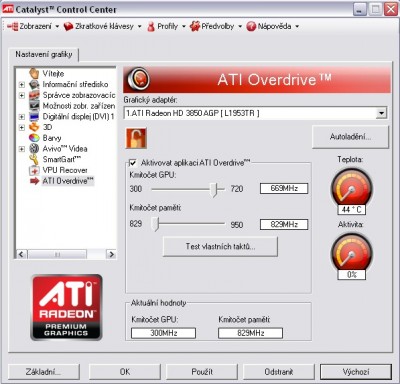Click Test vlastních taktů button
The height and width of the screenshot is (384, 400).
pyautogui.click(x=220, y=247)
